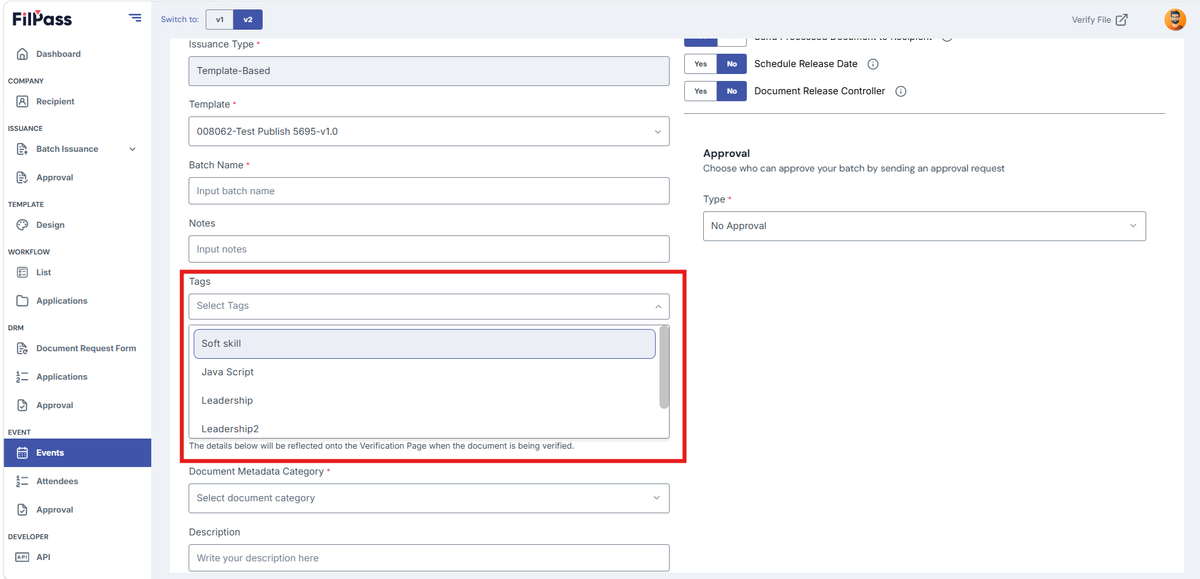This screenshot has height=579, width=1200.
Task: Choose the Soft skill tag option
Action: (424, 344)
